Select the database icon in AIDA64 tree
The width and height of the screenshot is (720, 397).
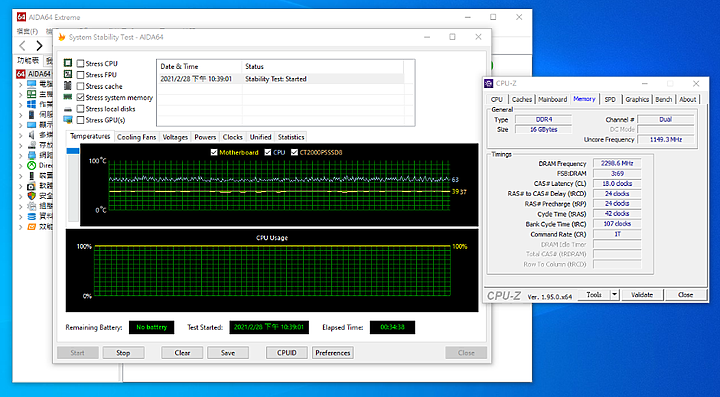(31, 216)
